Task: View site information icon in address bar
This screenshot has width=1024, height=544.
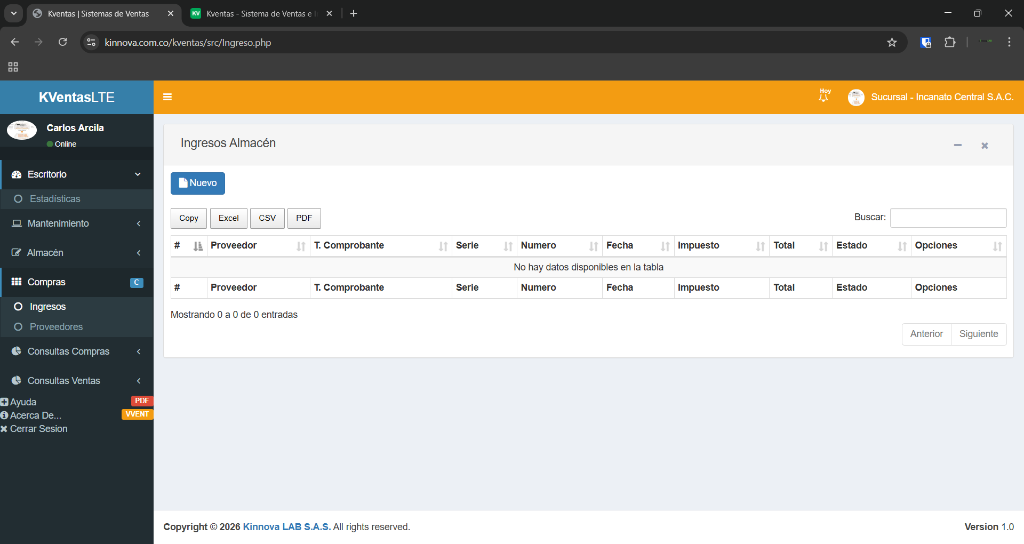Action: pos(91,42)
